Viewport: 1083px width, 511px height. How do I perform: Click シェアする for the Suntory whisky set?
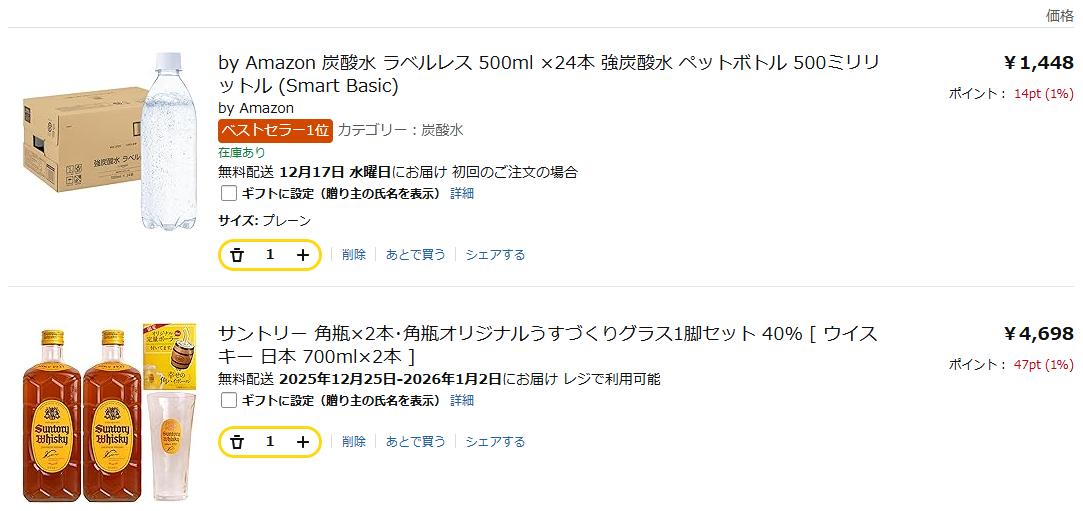[495, 442]
